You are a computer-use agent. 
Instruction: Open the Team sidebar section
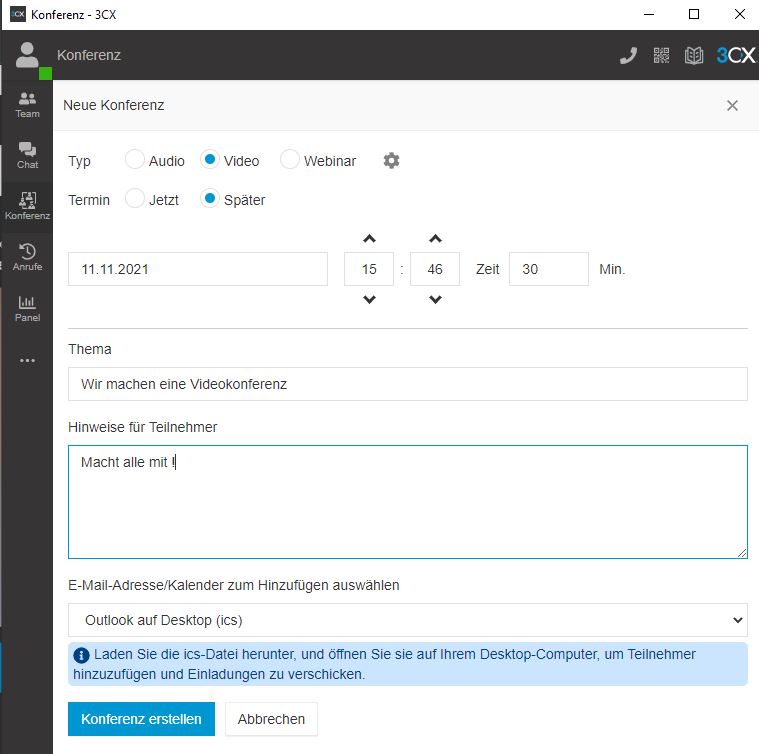[28, 106]
